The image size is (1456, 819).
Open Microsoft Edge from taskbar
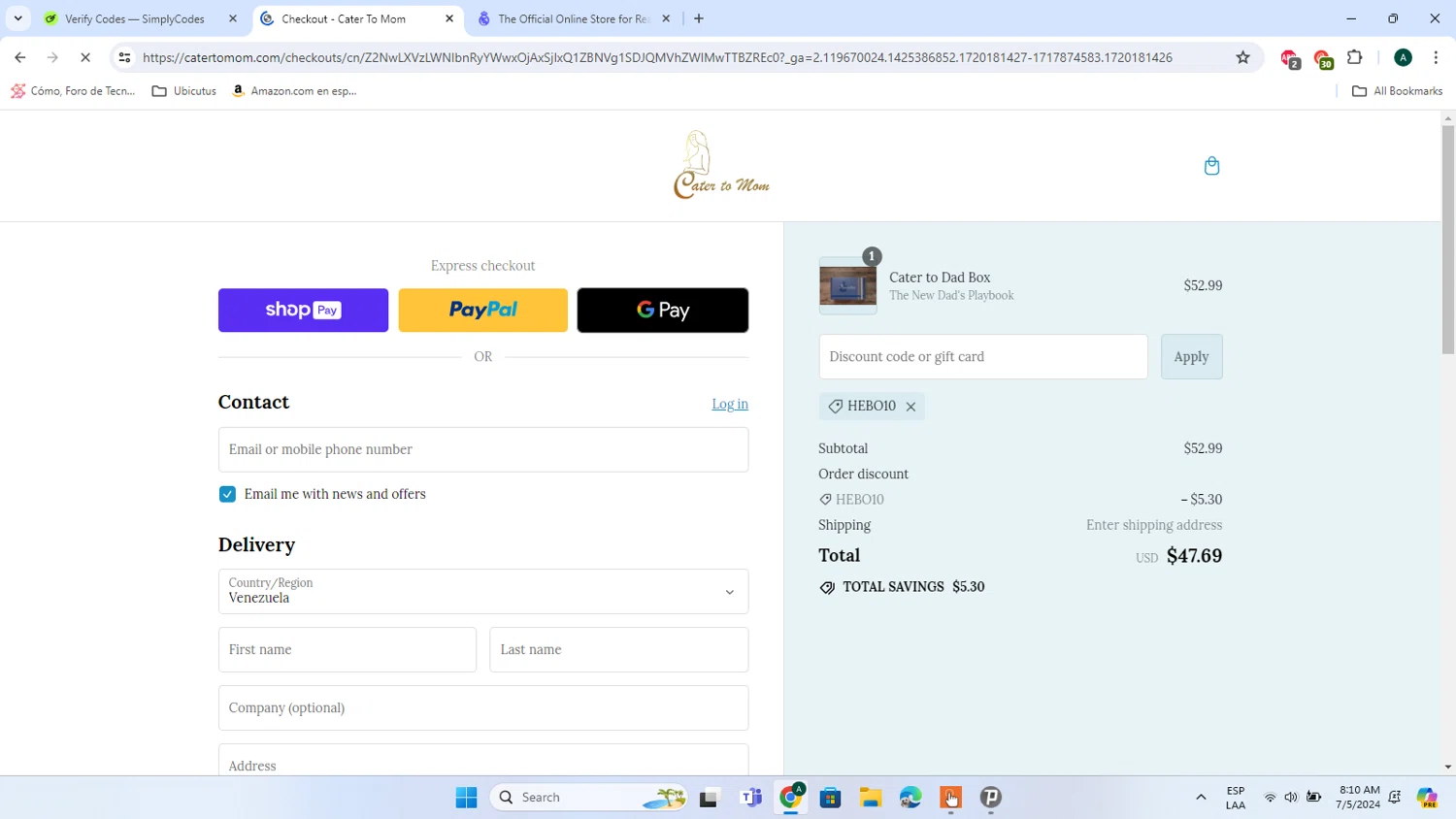click(910, 798)
